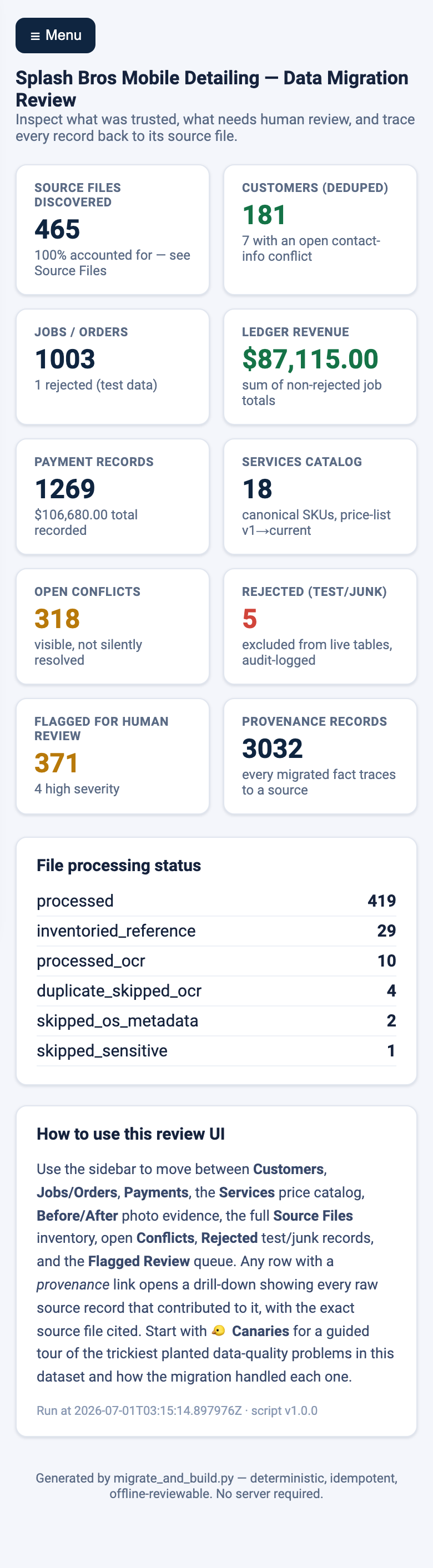
Task: Click the bold 'Conflicts' text
Action: [x=165, y=1238]
